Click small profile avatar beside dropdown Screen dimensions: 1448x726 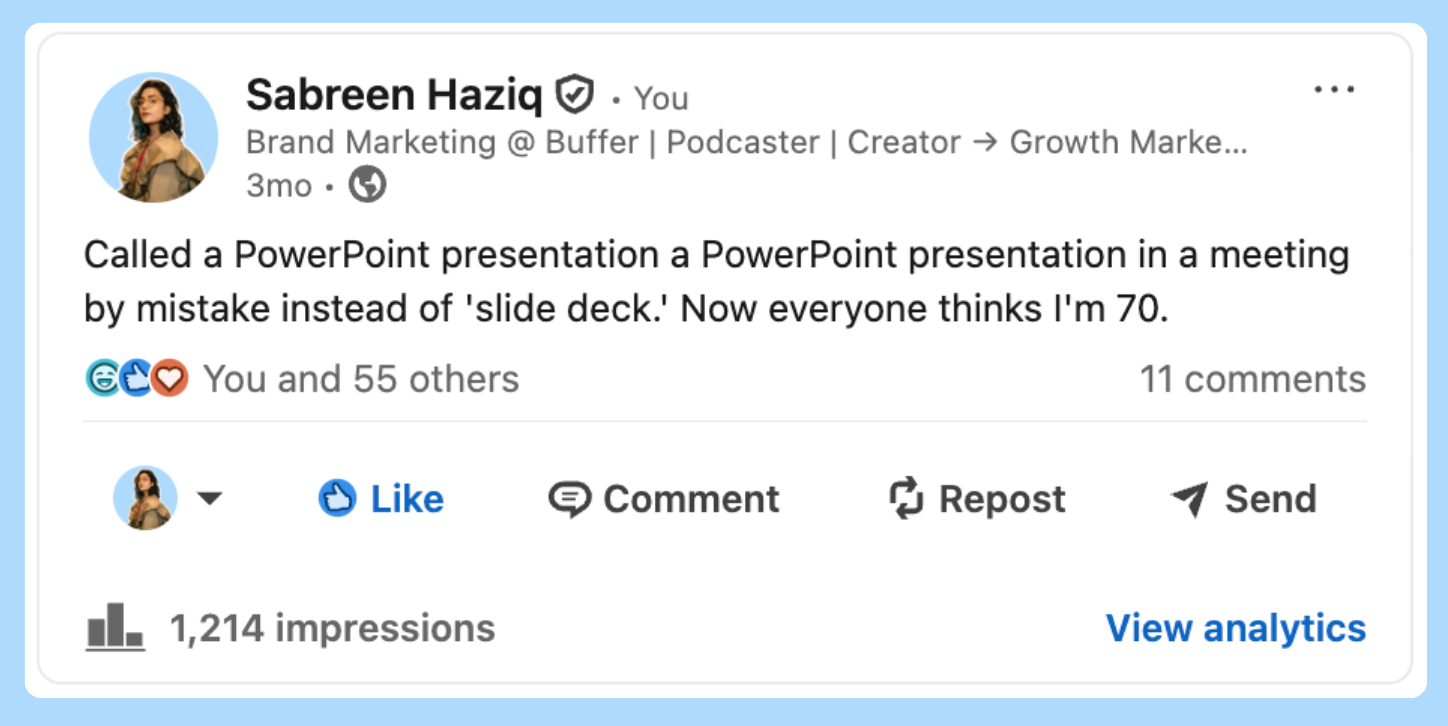145,498
